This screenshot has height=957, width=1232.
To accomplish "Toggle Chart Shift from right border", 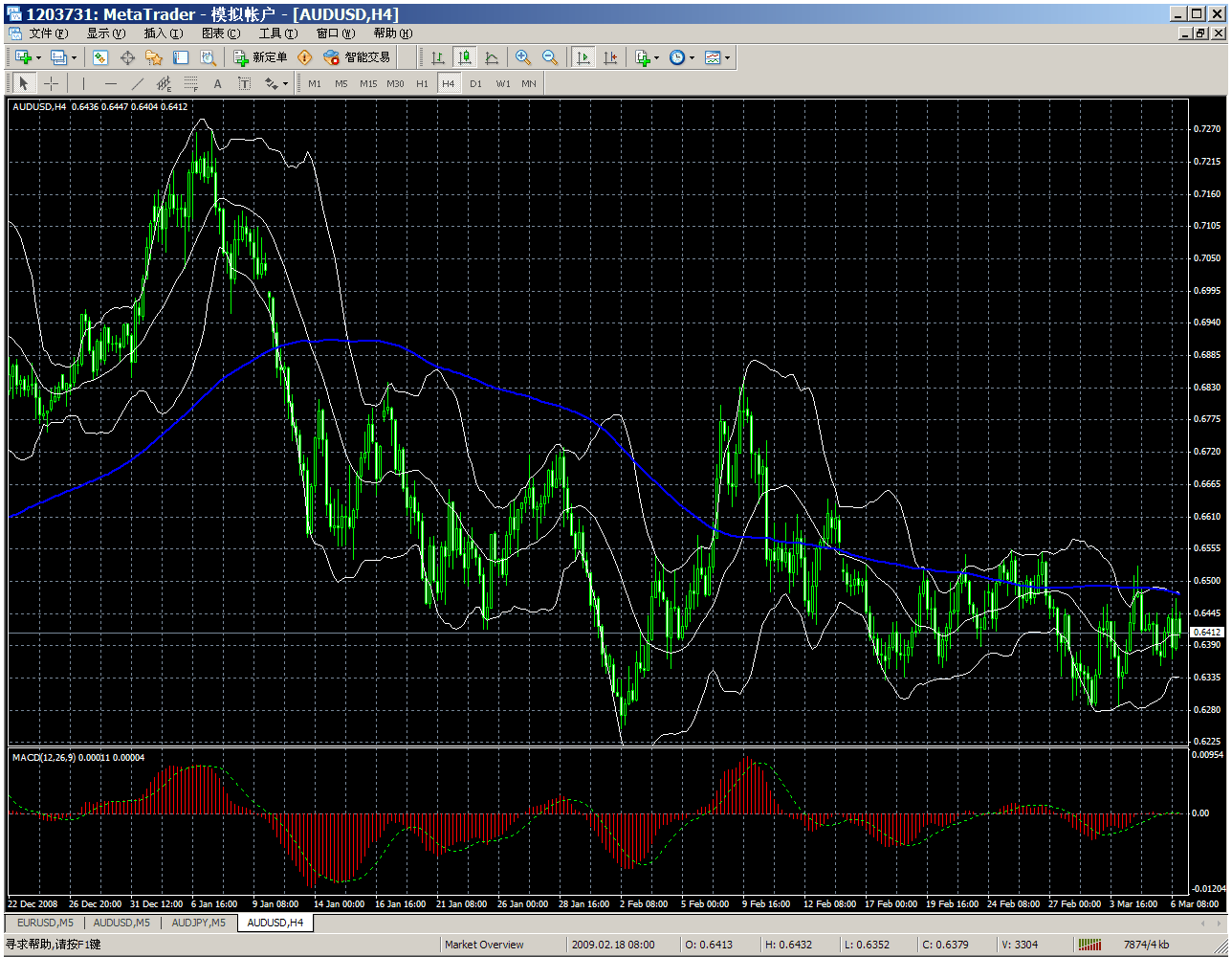I will pyautogui.click(x=609, y=57).
